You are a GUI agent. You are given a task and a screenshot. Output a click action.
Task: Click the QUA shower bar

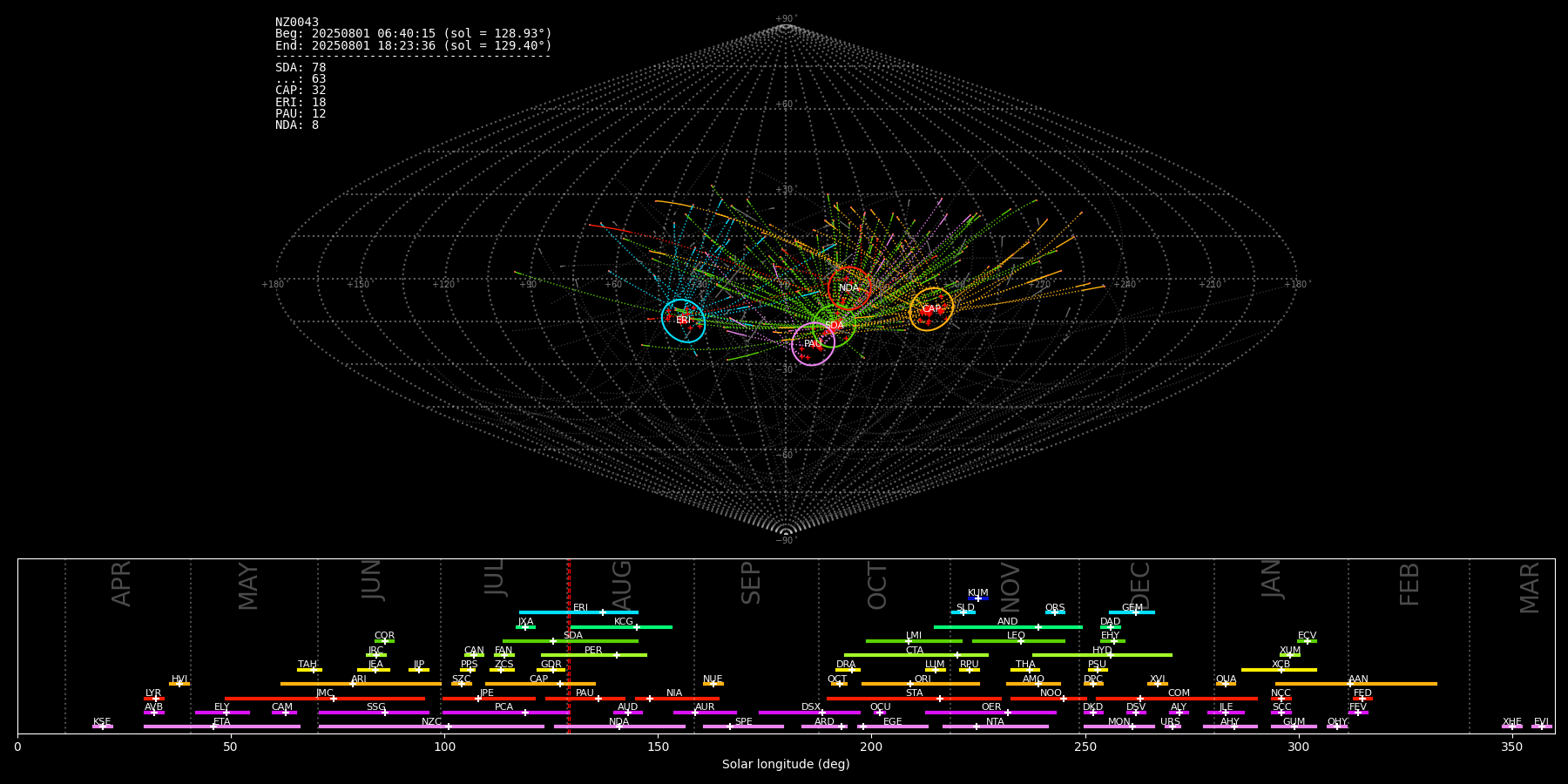[1226, 684]
